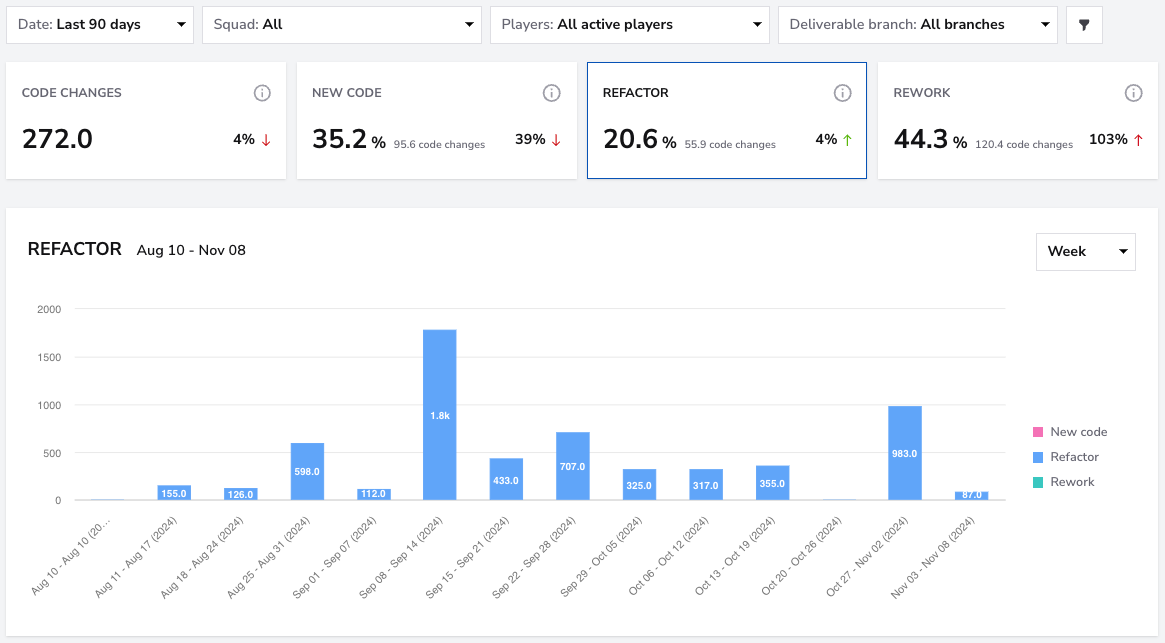Show info for Code Changes card

point(262,93)
